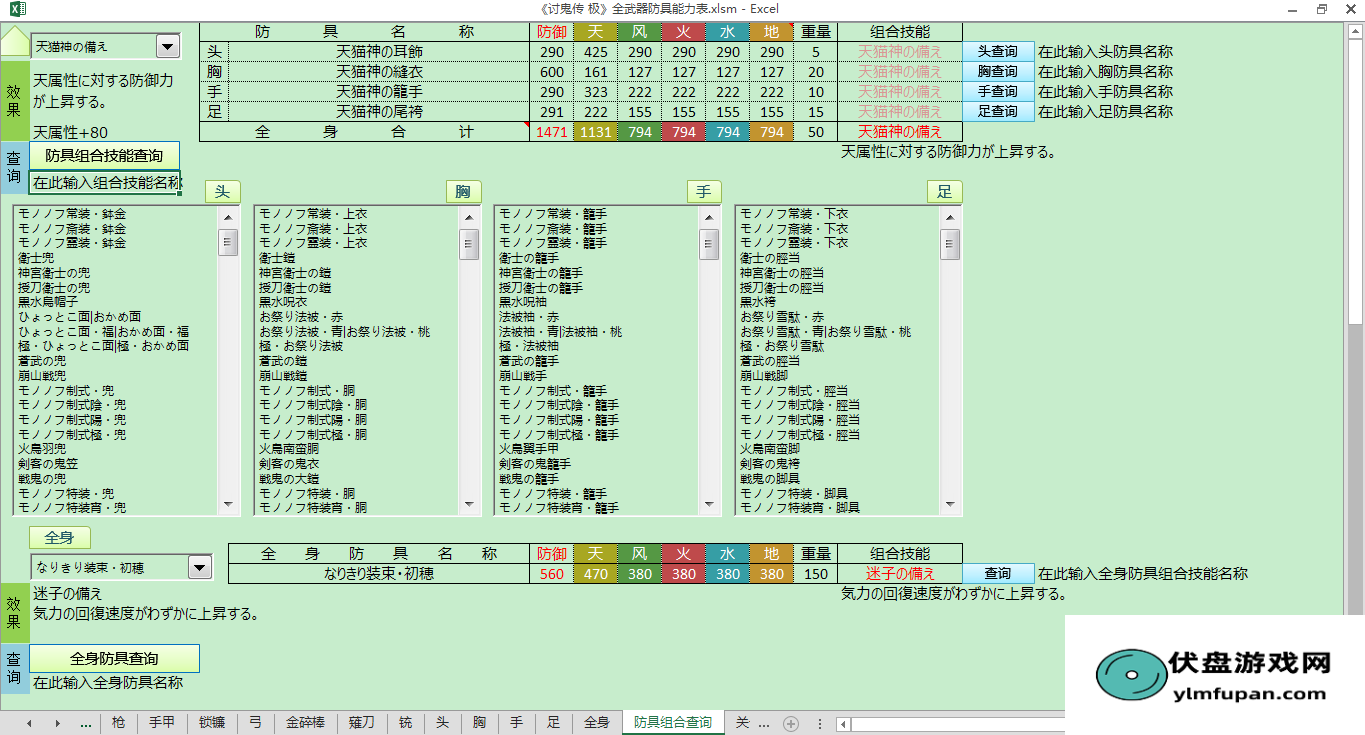Click the 足 header button above the list

click(945, 192)
